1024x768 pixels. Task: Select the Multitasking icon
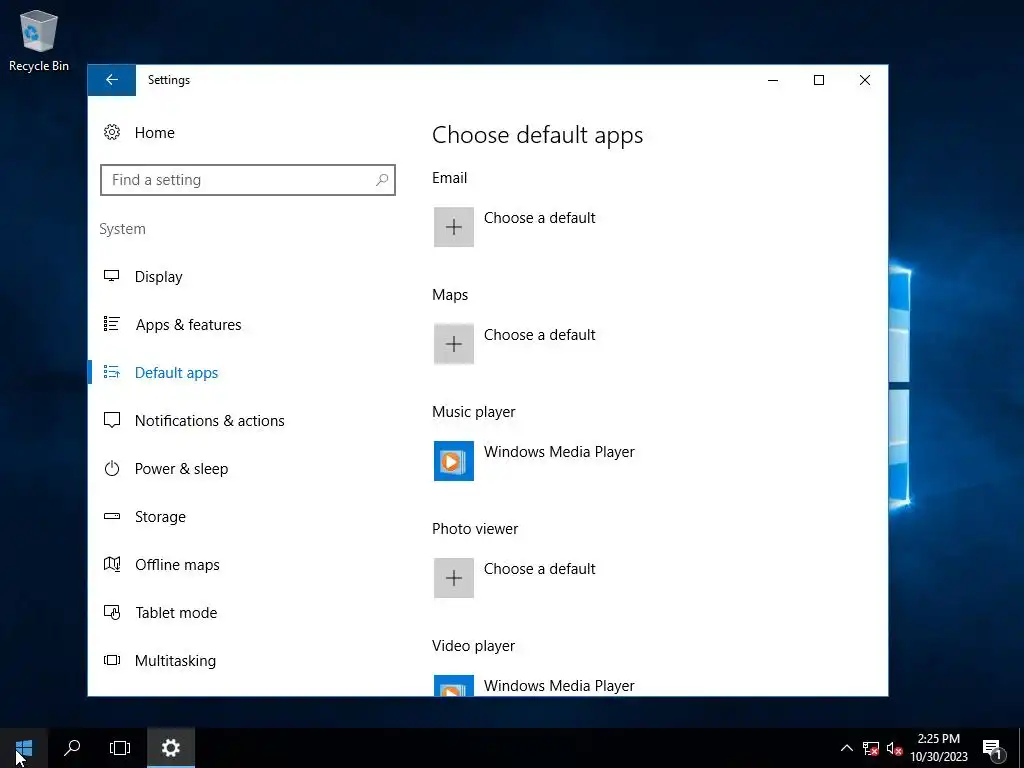point(112,660)
